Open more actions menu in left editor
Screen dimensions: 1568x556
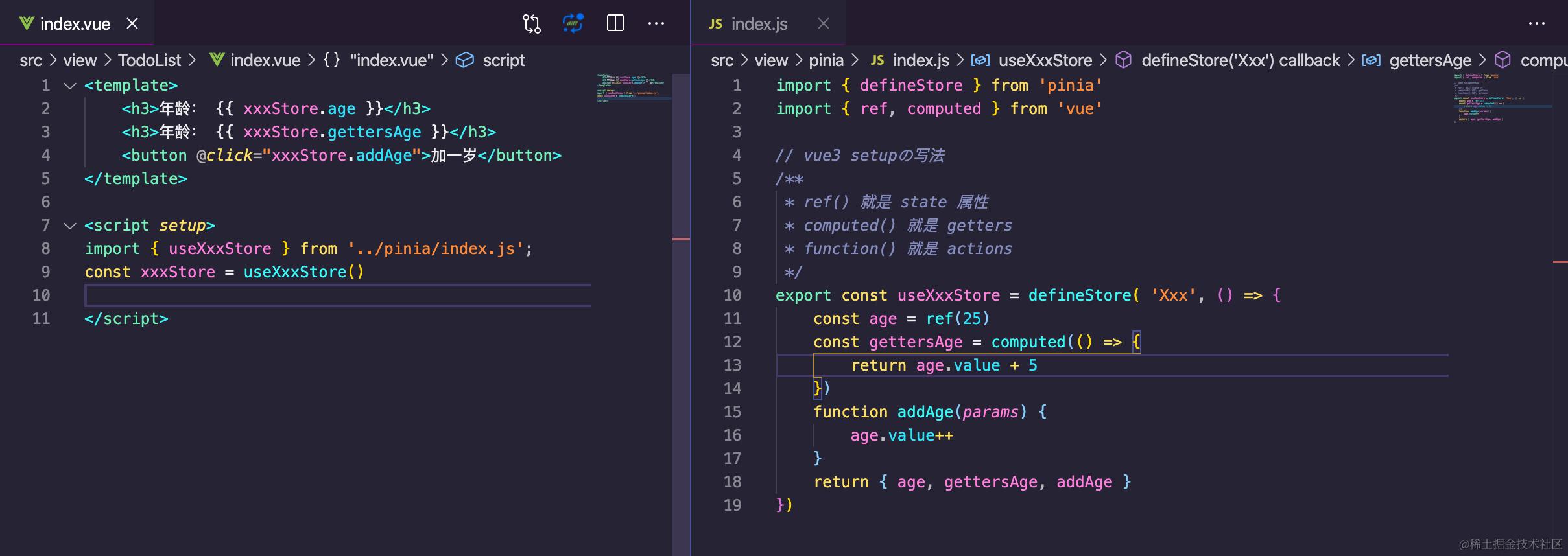[656, 23]
